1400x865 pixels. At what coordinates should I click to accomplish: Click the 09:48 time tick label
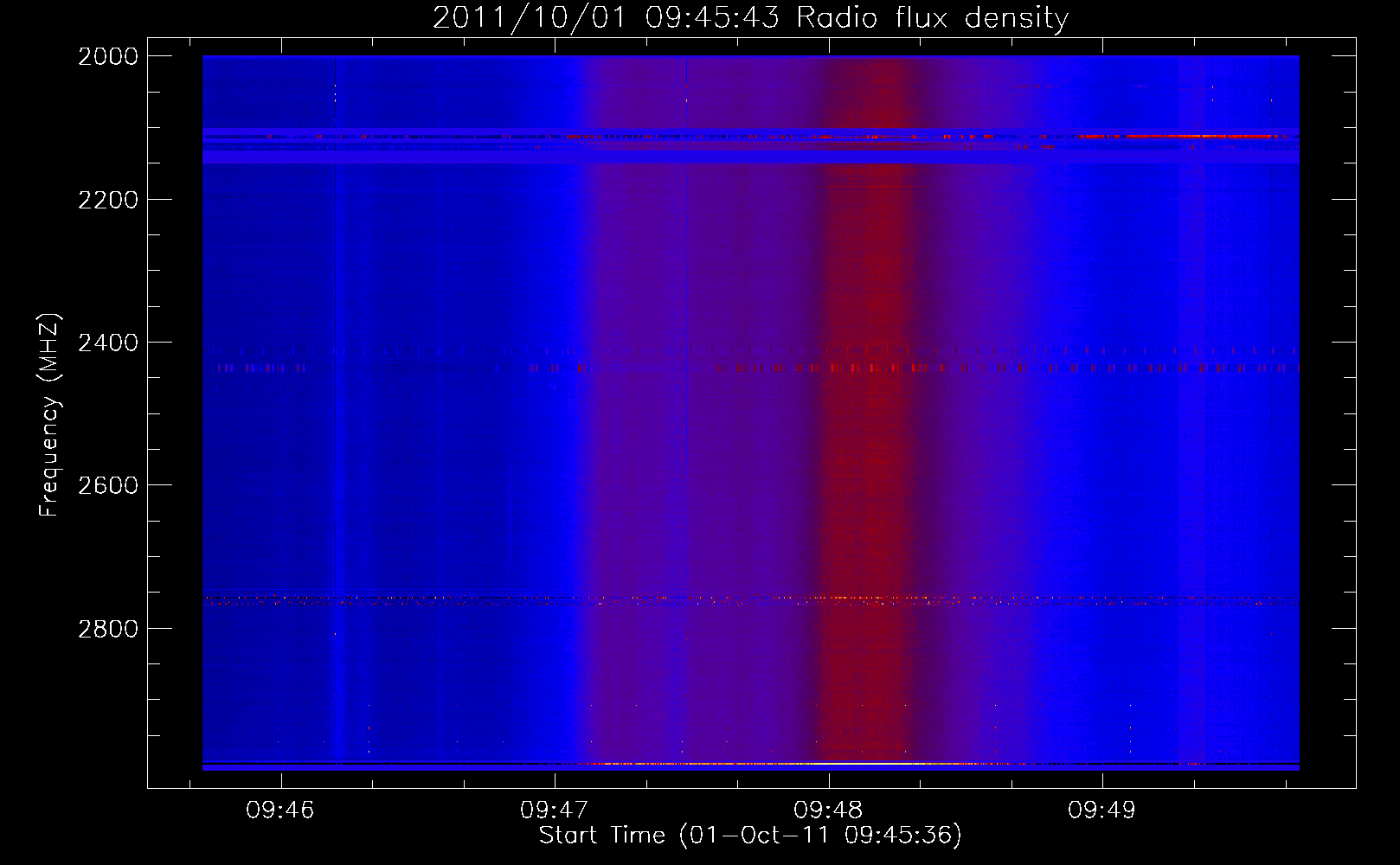[829, 811]
